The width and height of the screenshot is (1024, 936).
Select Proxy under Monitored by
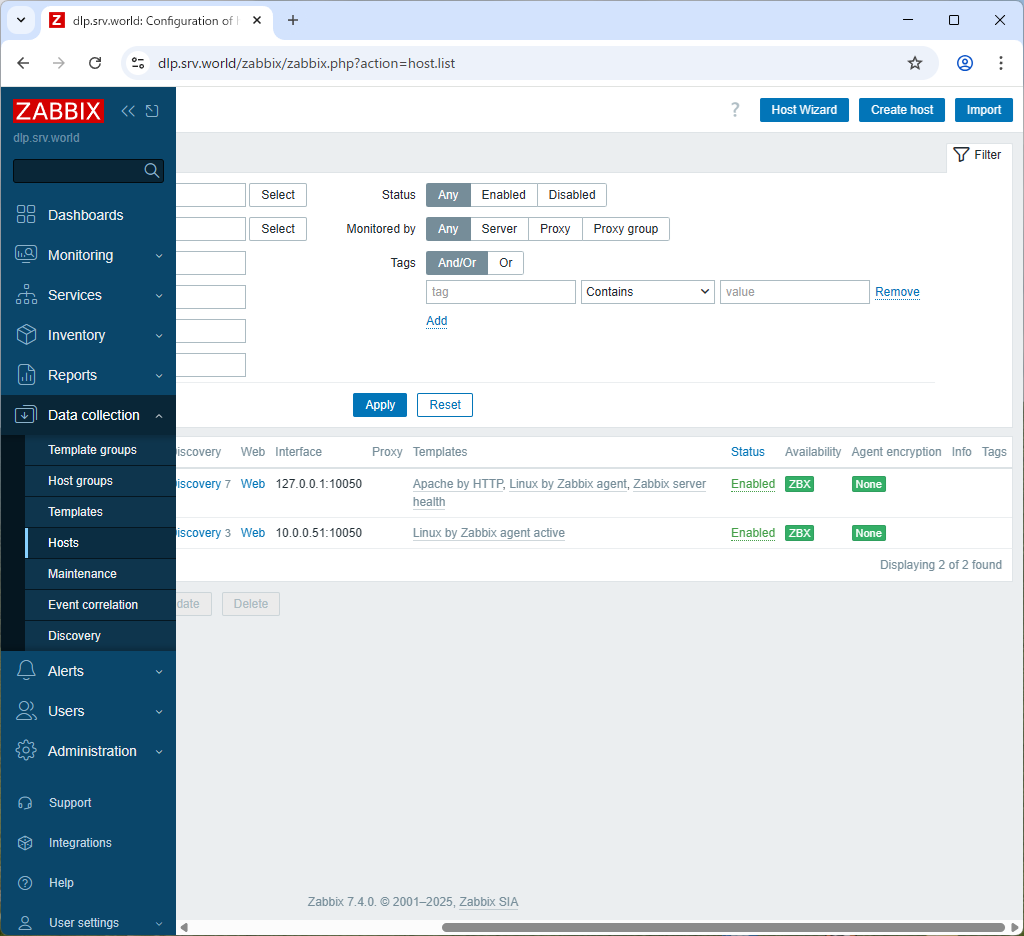(555, 229)
